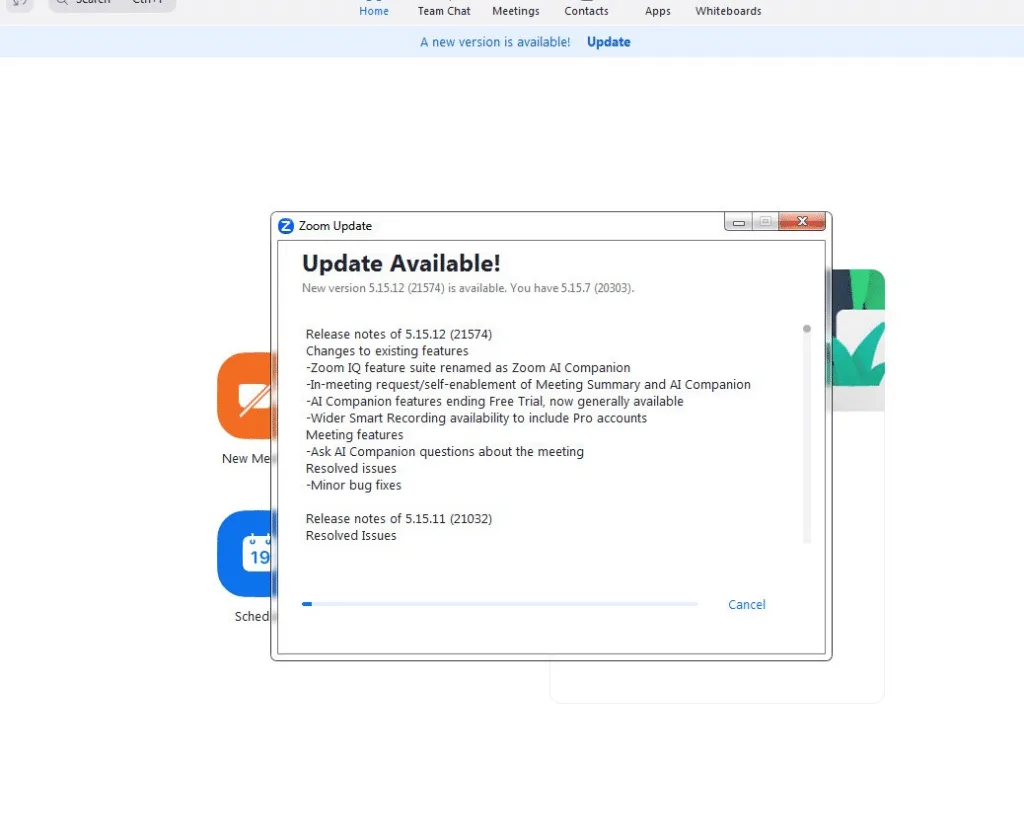Cancel the Zoom update download

(x=746, y=604)
